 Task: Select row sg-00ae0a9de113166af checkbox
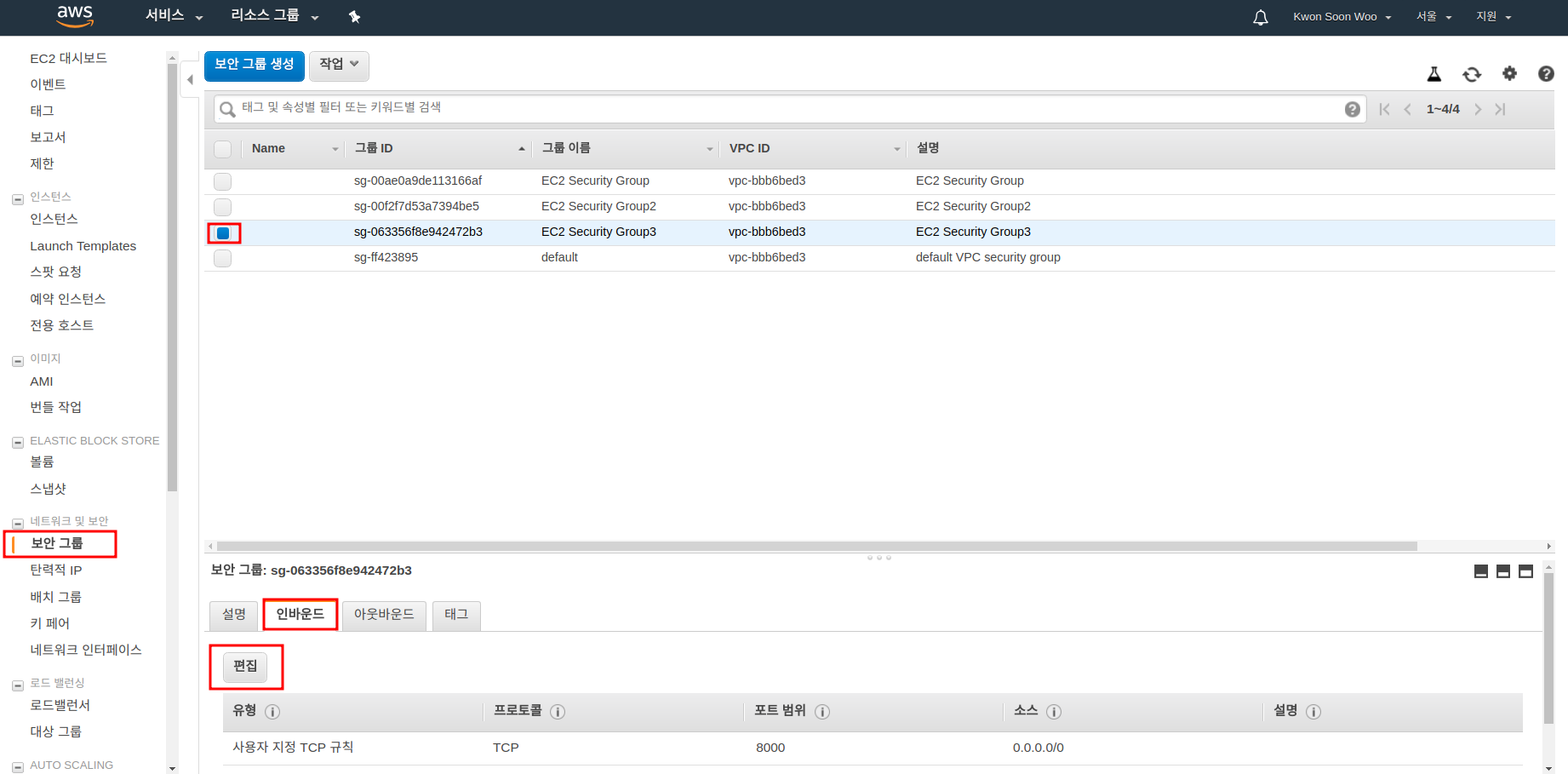223,181
